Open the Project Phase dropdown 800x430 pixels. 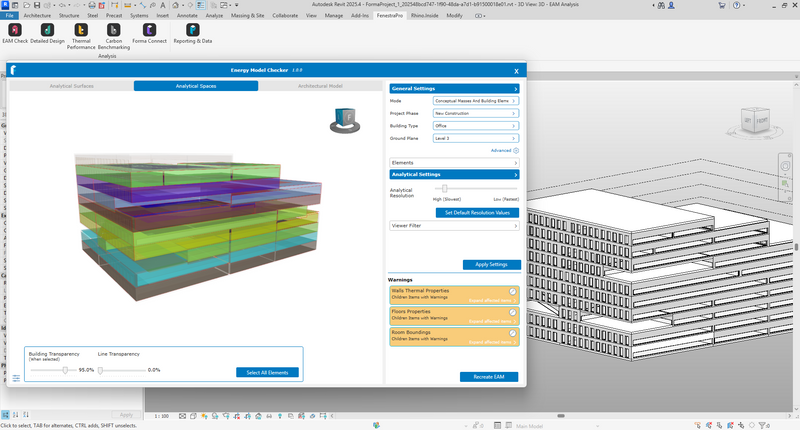tap(476, 113)
